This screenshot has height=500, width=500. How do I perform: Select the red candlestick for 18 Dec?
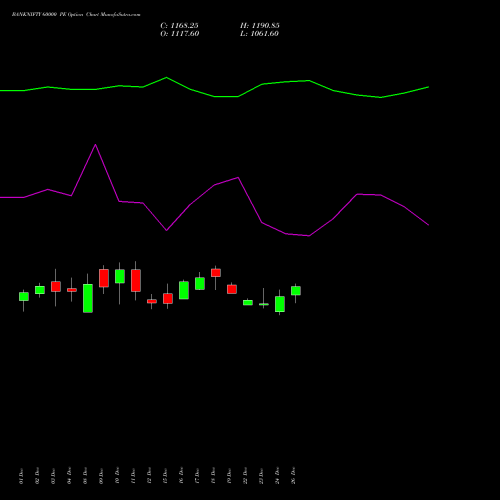216,273
